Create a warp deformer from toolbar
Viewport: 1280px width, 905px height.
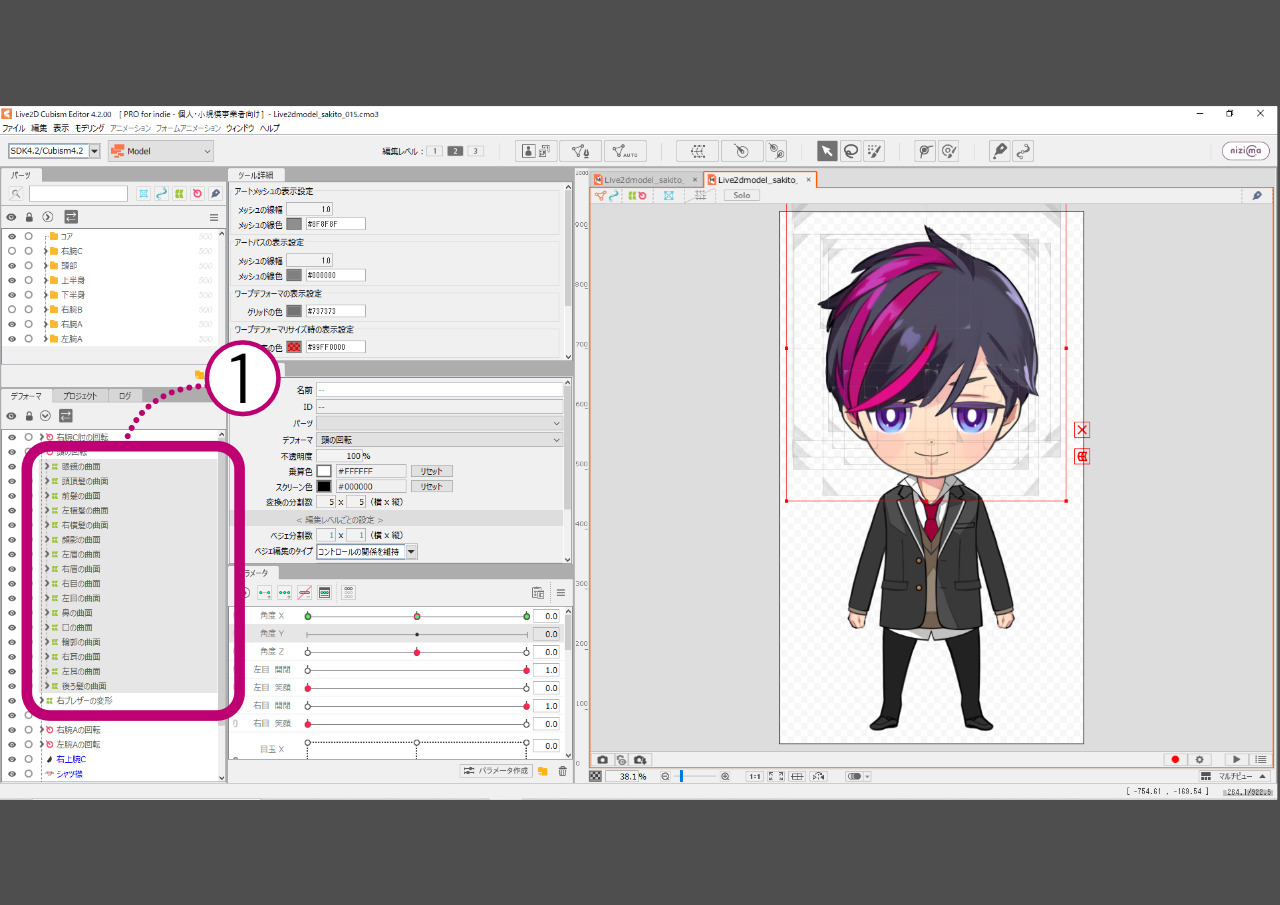[697, 151]
